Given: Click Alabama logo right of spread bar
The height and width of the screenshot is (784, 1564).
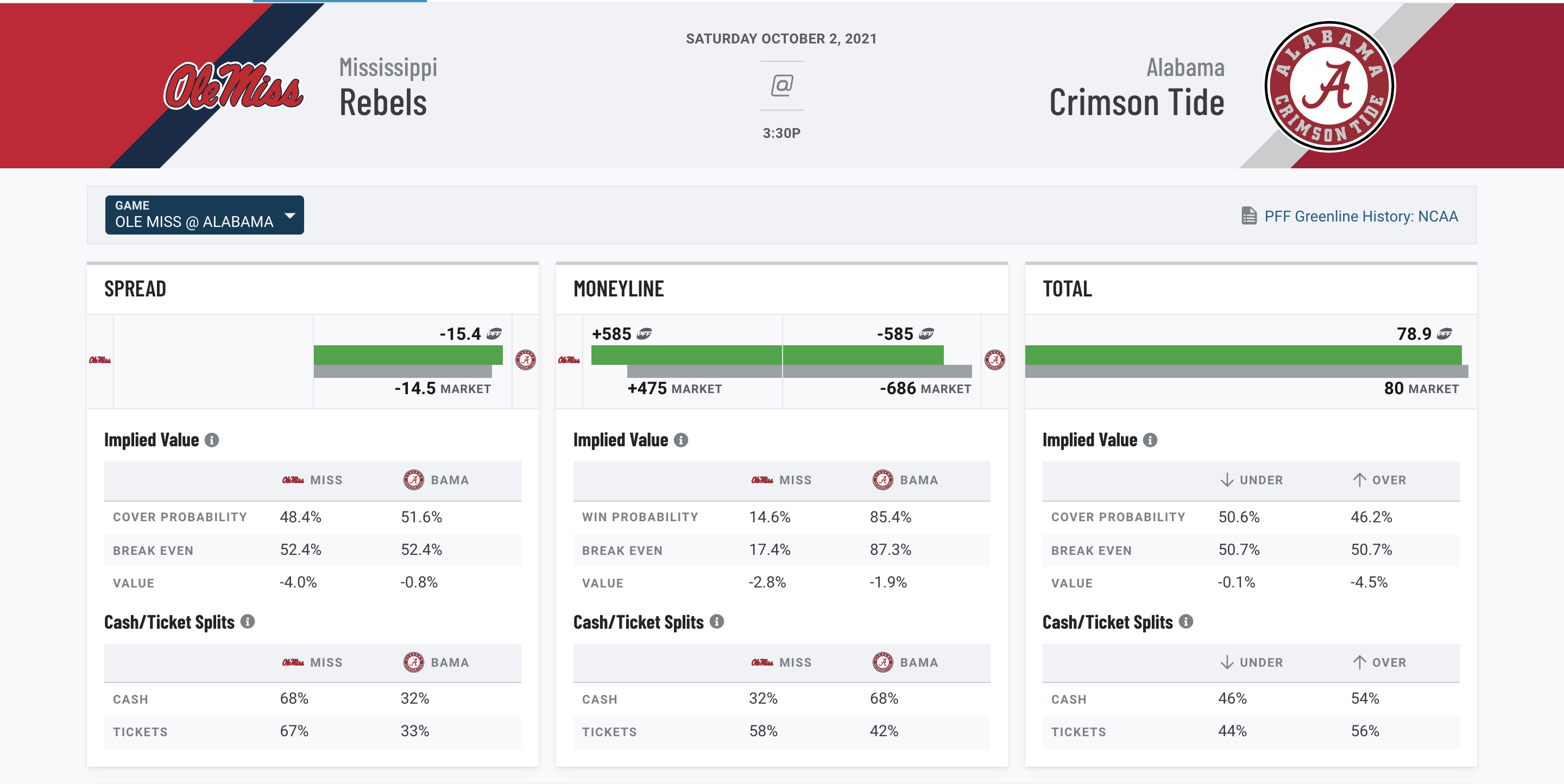Looking at the screenshot, I should 525,360.
